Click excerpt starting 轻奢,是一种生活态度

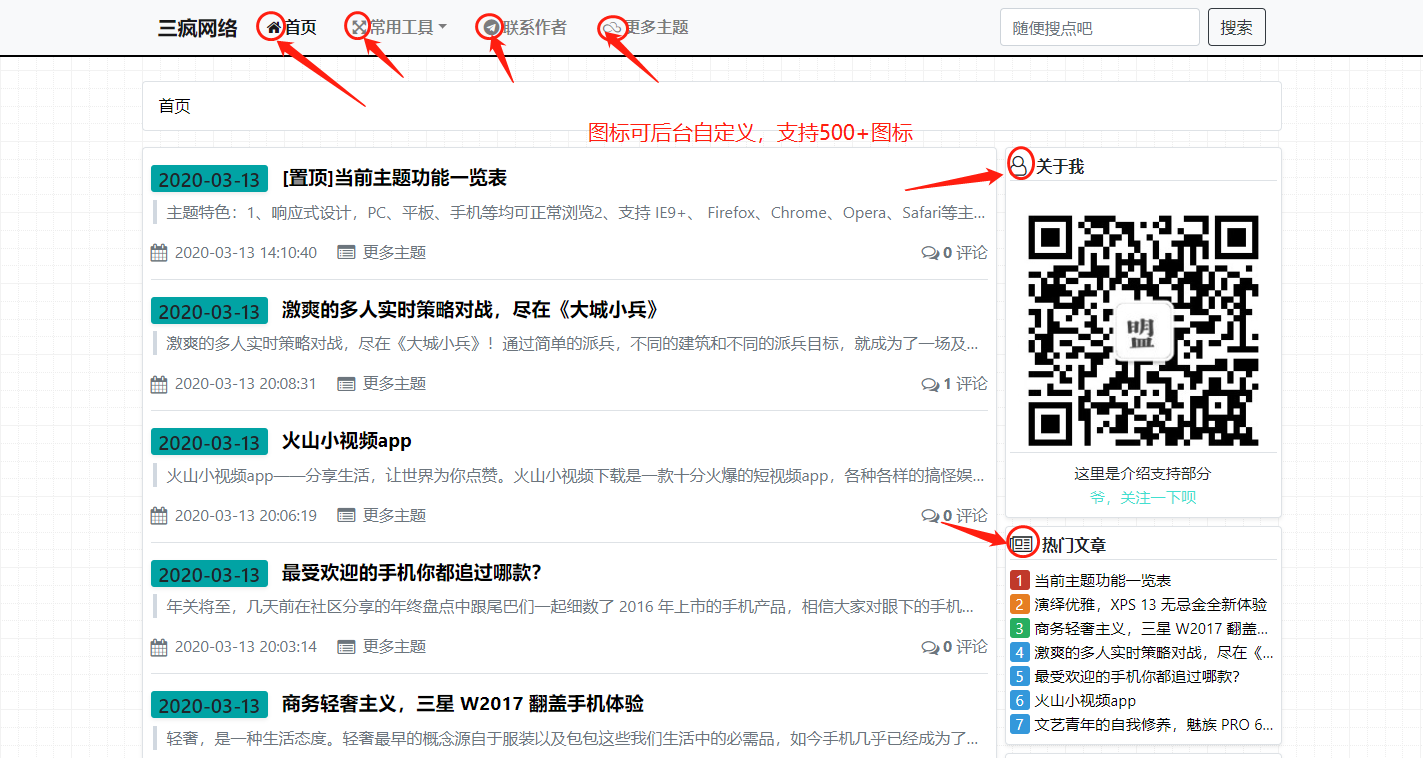572,738
